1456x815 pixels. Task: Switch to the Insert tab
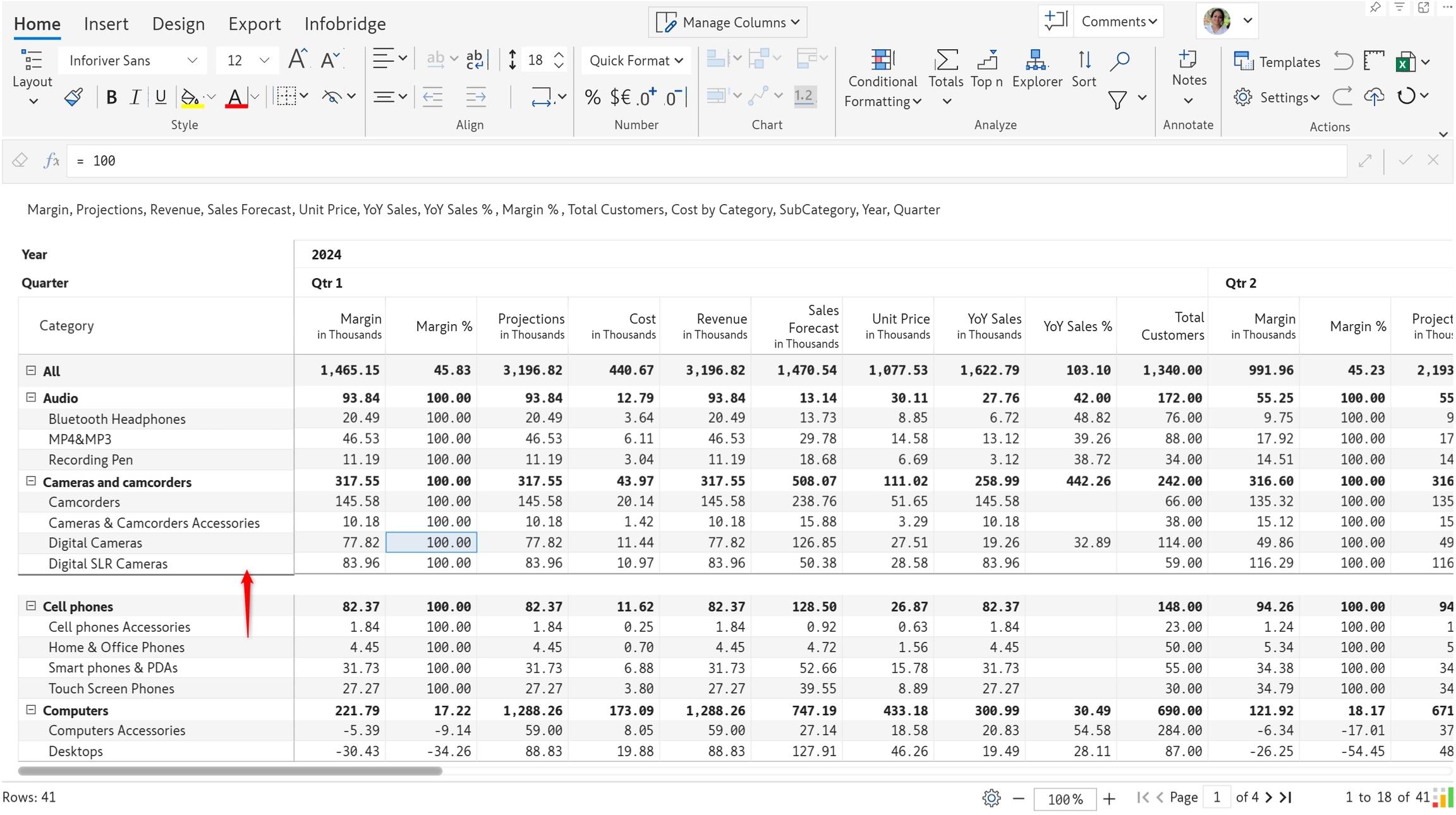(106, 23)
